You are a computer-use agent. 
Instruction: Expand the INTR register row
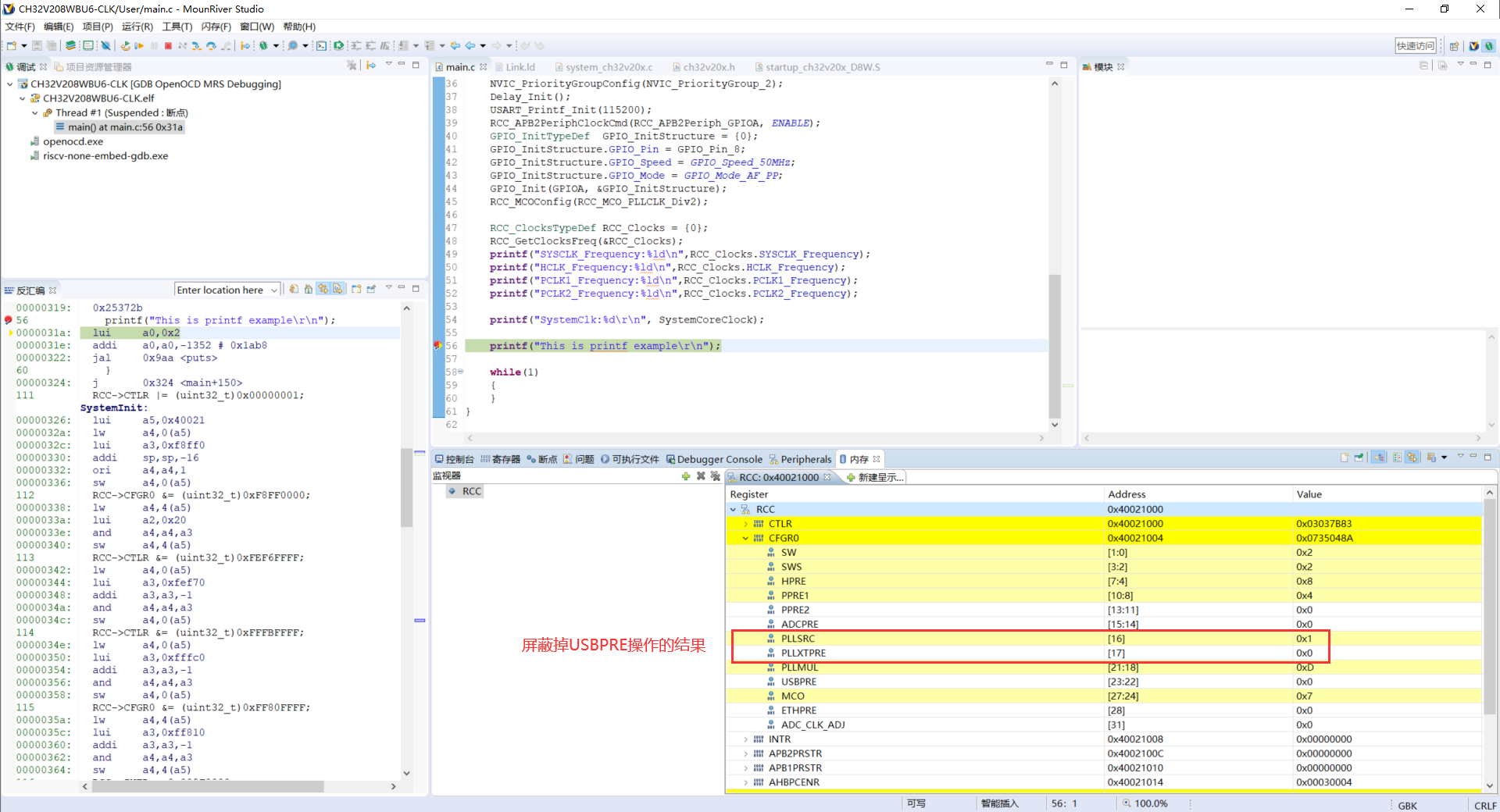pyautogui.click(x=745, y=739)
